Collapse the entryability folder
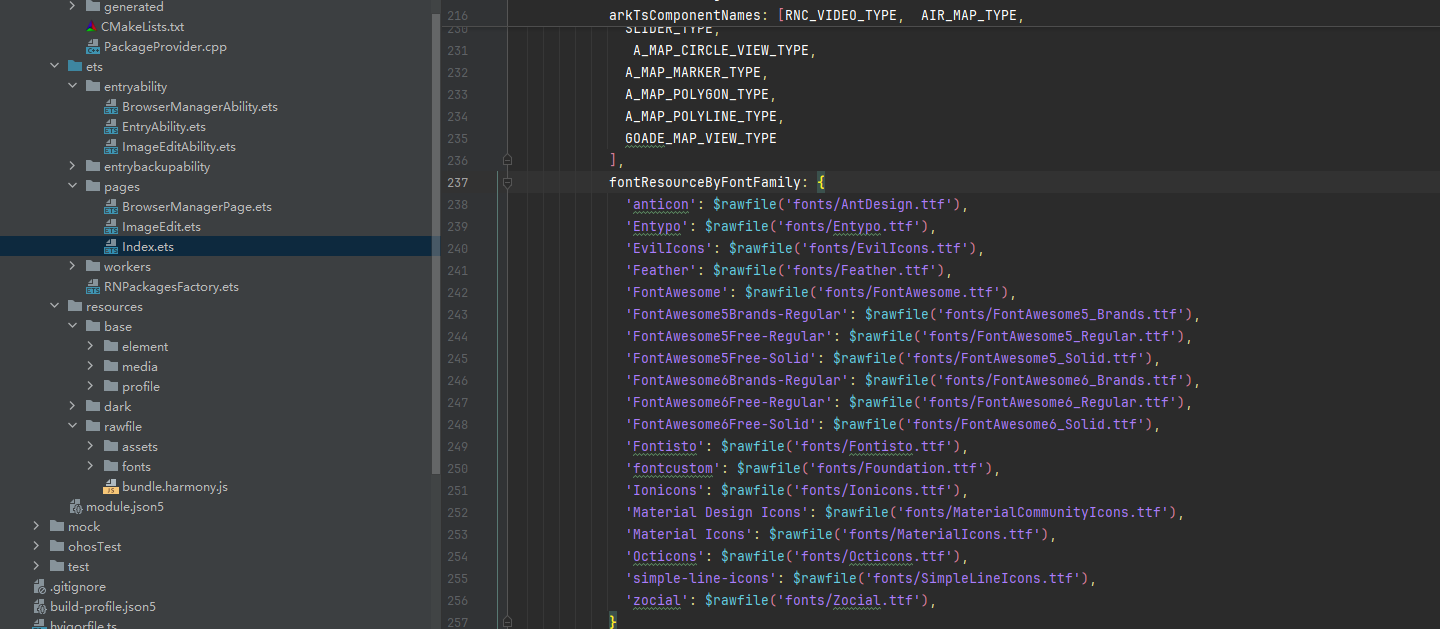The image size is (1440, 629). [72, 87]
